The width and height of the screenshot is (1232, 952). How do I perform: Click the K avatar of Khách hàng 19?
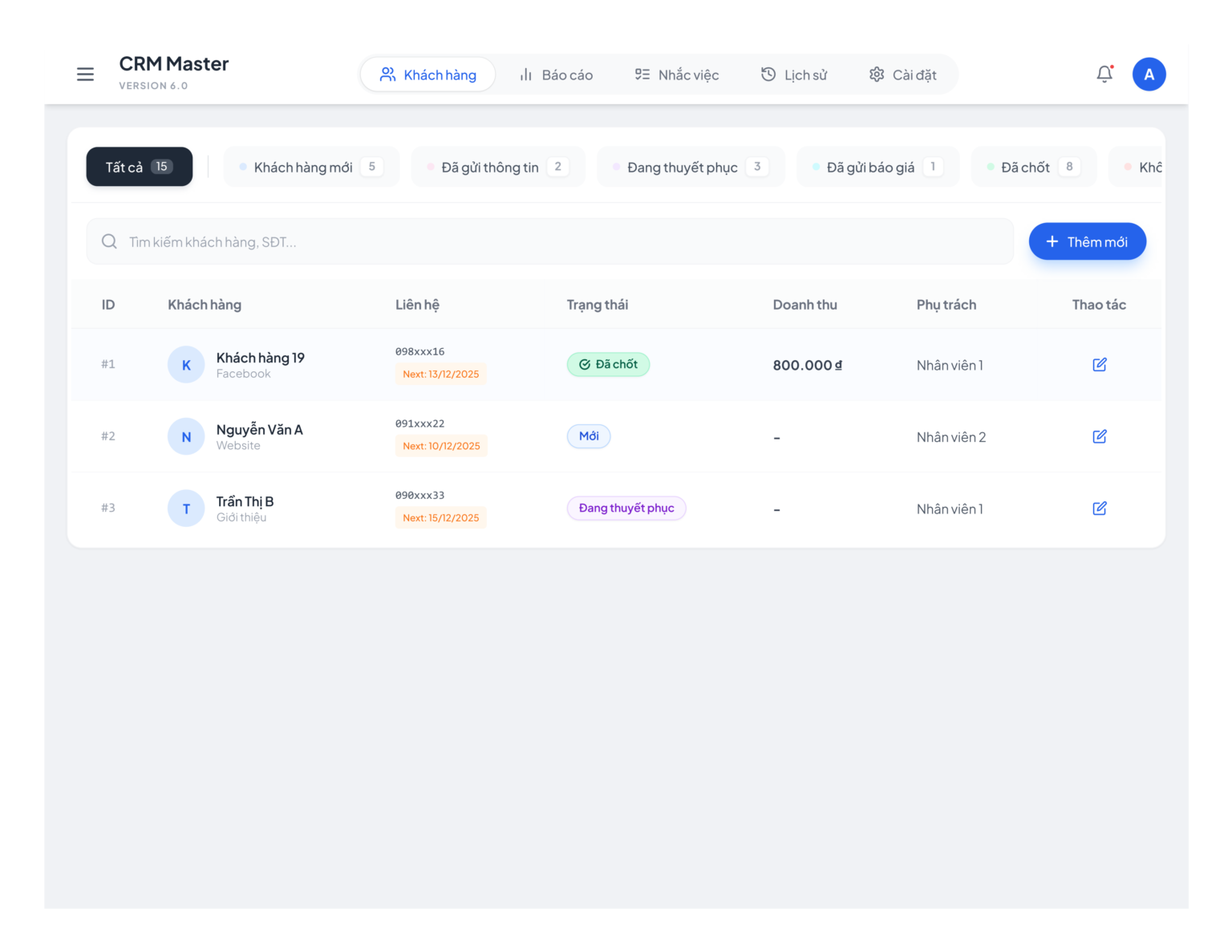(186, 365)
